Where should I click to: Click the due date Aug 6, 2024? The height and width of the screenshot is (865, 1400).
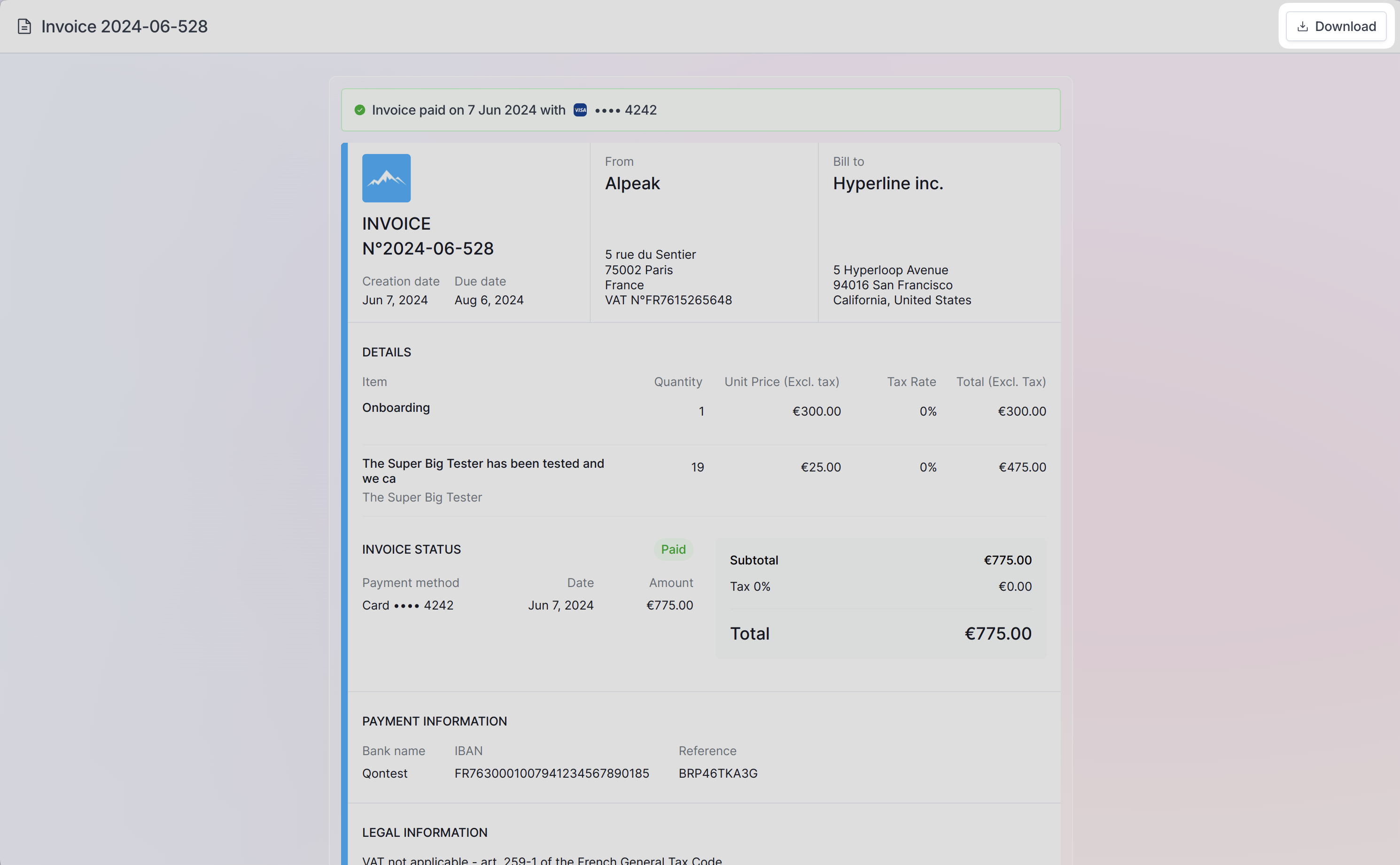[489, 301]
